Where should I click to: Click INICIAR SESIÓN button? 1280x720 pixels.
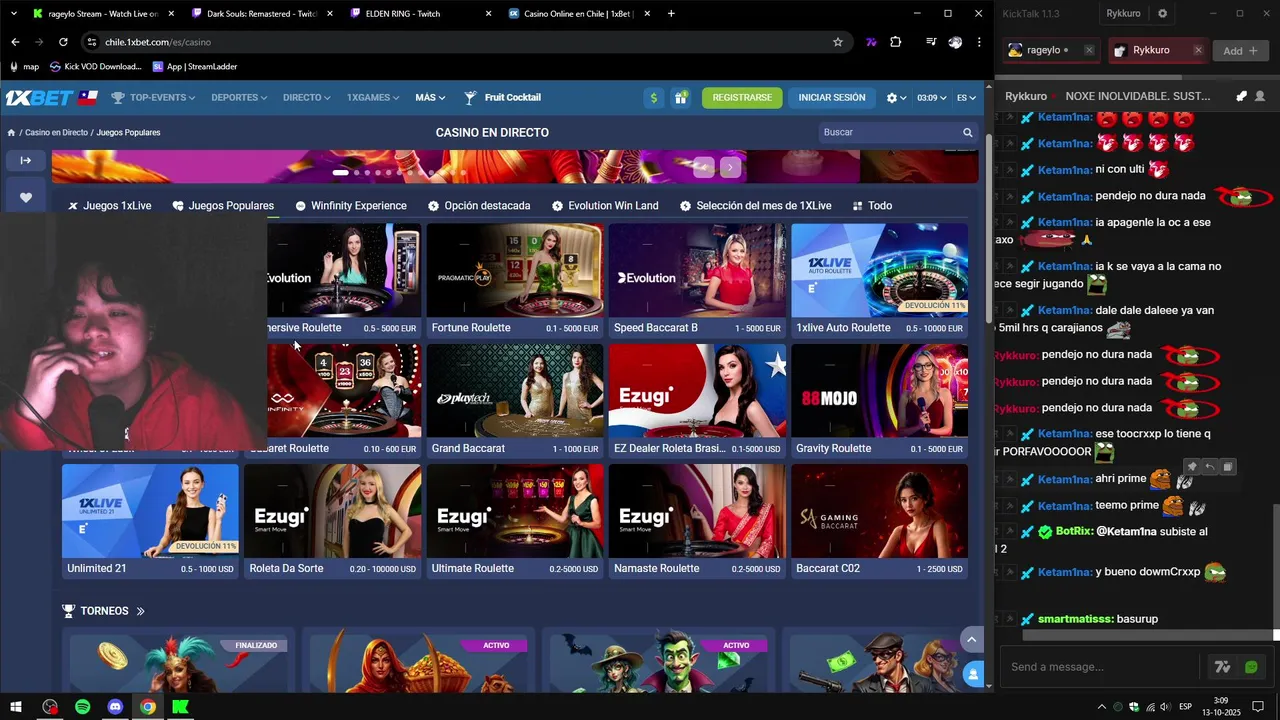pyautogui.click(x=832, y=98)
